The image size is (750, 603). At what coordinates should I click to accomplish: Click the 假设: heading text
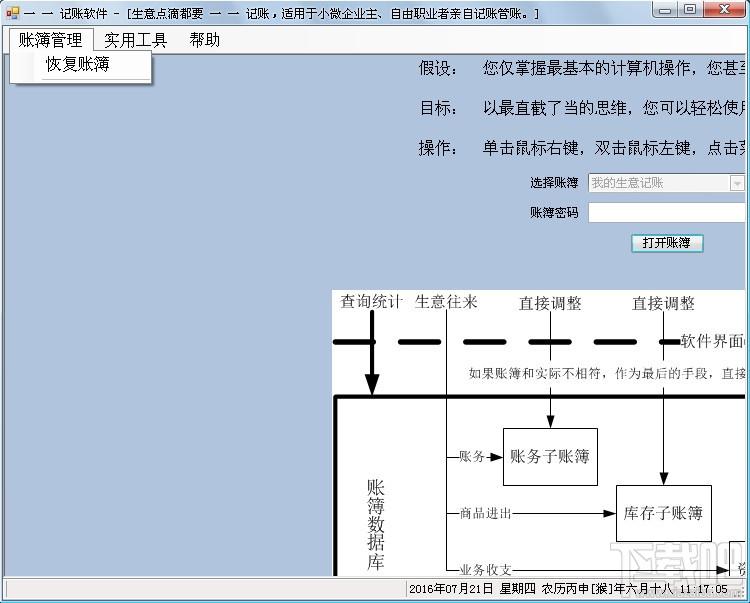[x=438, y=68]
